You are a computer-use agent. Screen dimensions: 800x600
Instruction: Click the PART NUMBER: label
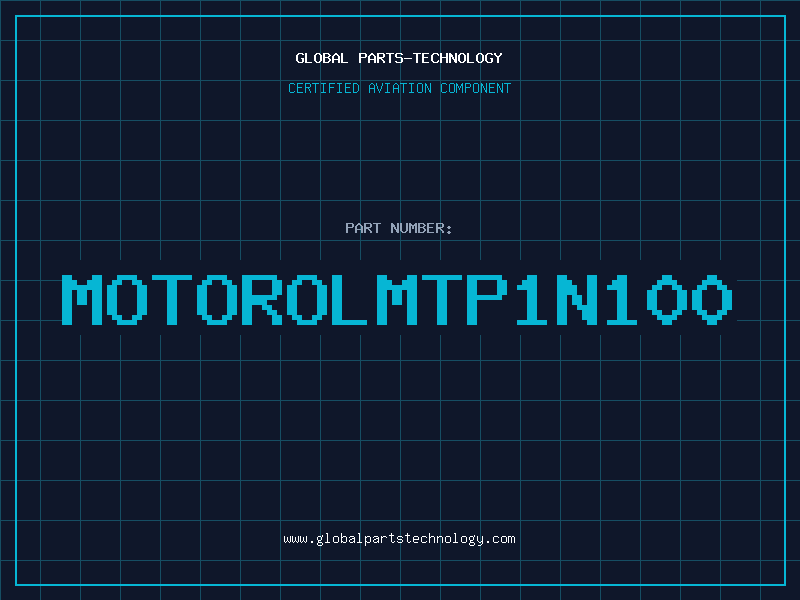pyautogui.click(x=398, y=228)
